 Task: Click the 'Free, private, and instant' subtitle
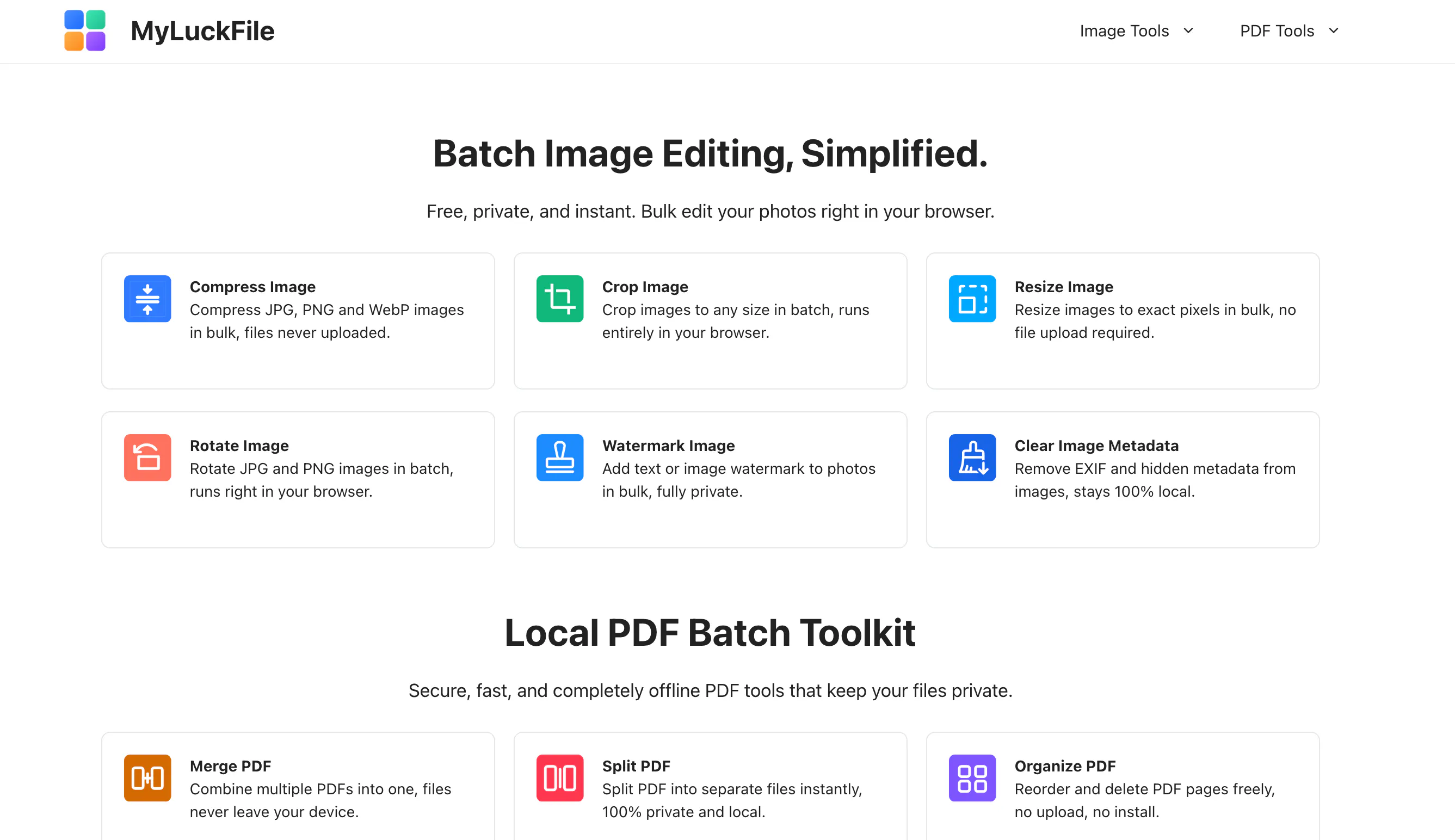(x=710, y=211)
